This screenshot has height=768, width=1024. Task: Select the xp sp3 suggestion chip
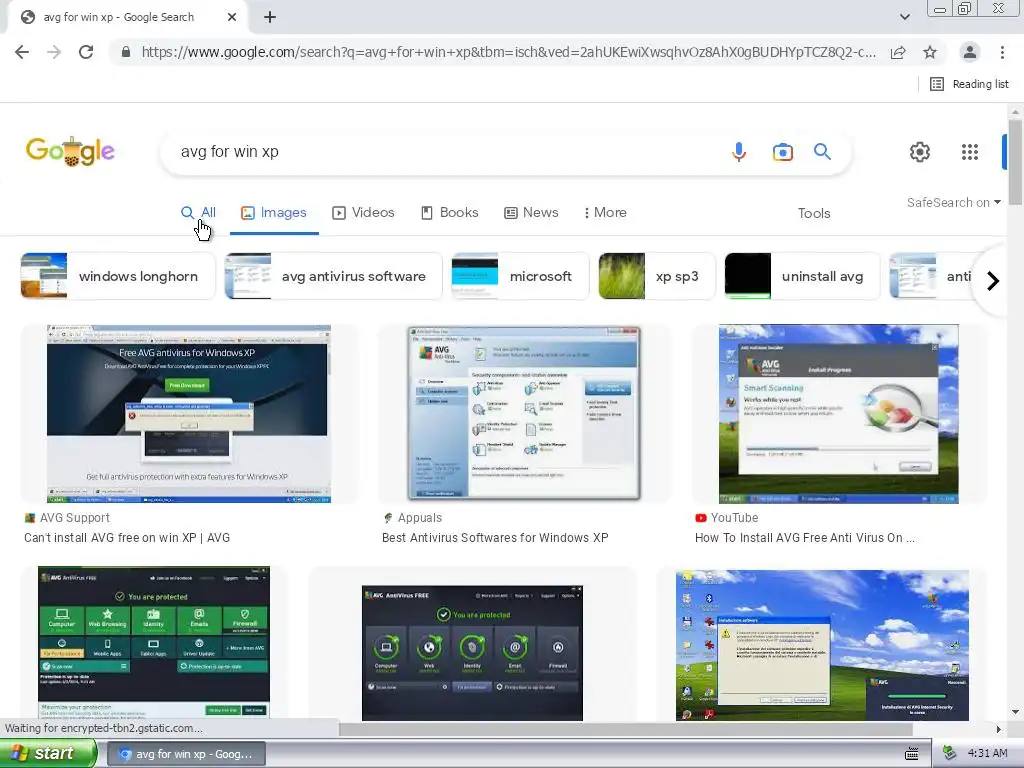tap(657, 276)
